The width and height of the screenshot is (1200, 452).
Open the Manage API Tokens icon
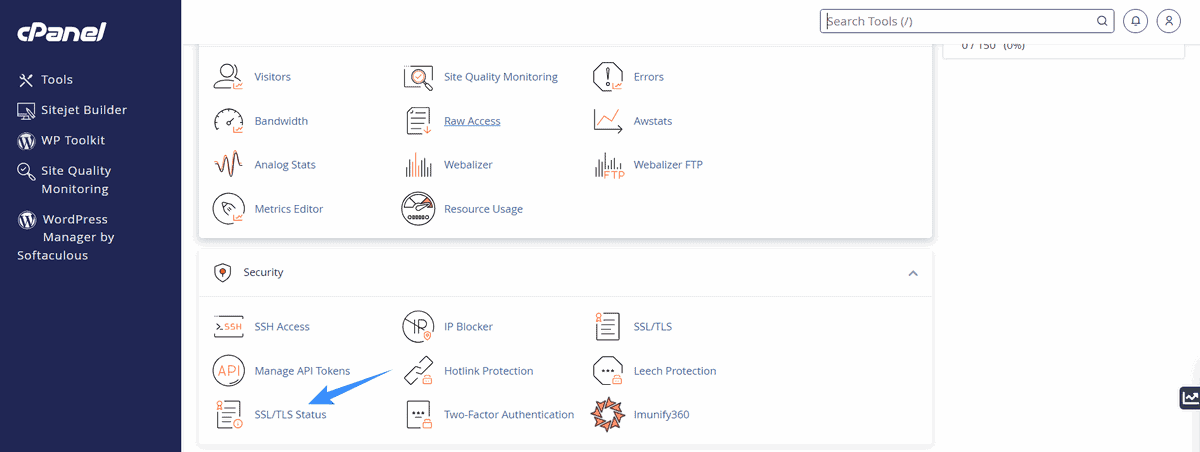pyautogui.click(x=229, y=371)
